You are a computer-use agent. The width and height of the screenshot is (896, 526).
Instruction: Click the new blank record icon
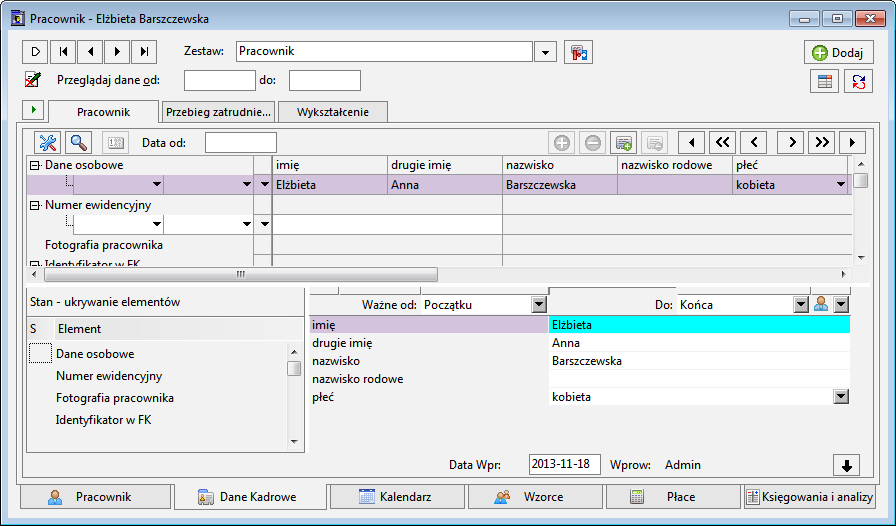coord(35,52)
